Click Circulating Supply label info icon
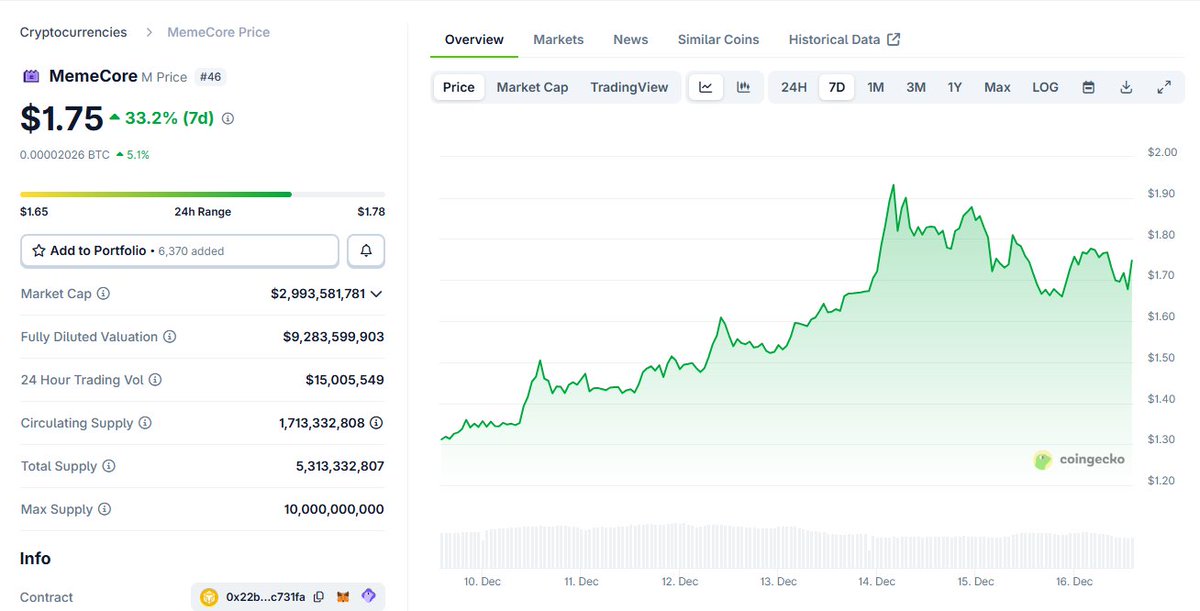The height and width of the screenshot is (611, 1200). (145, 423)
